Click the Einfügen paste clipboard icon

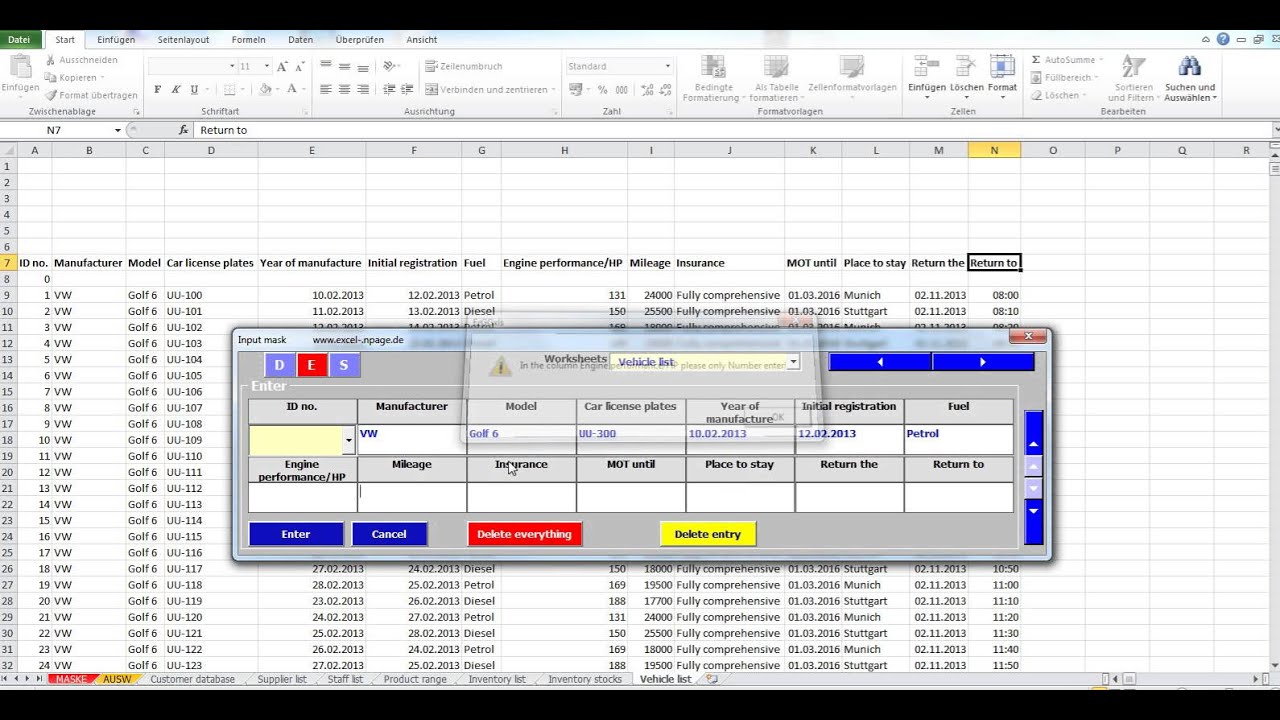click(x=20, y=68)
